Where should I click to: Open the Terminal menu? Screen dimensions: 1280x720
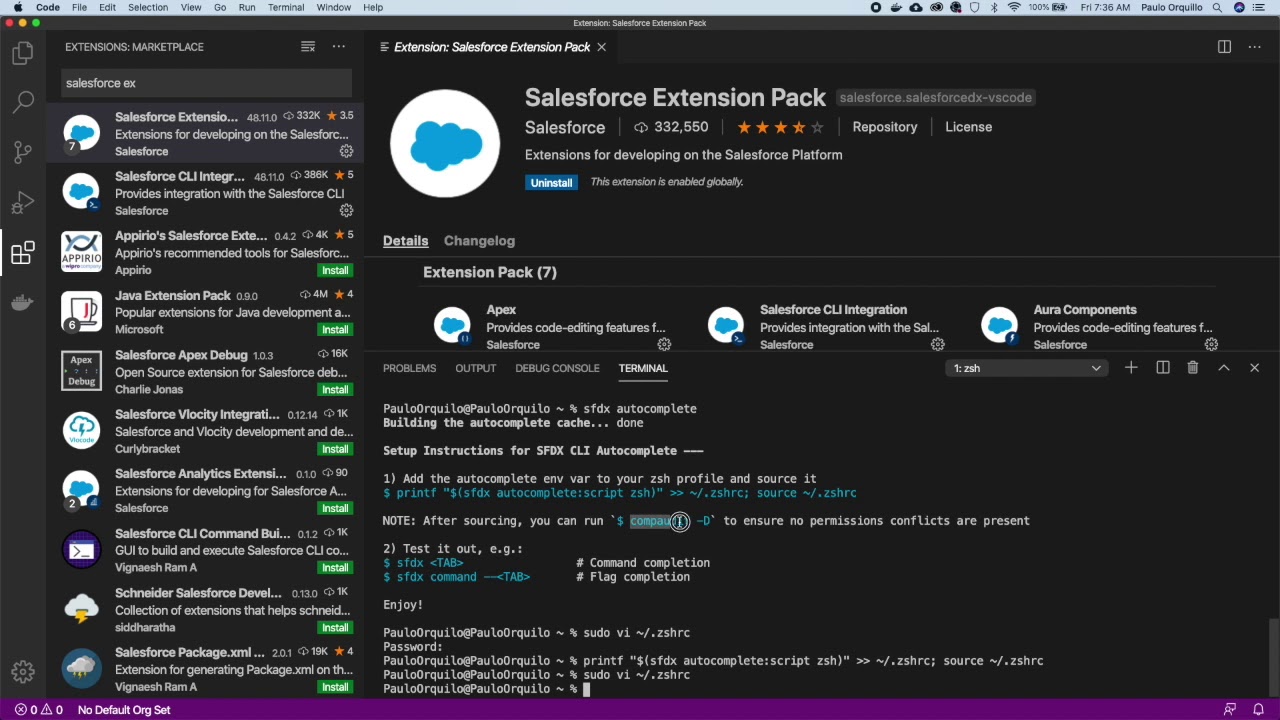(x=285, y=7)
